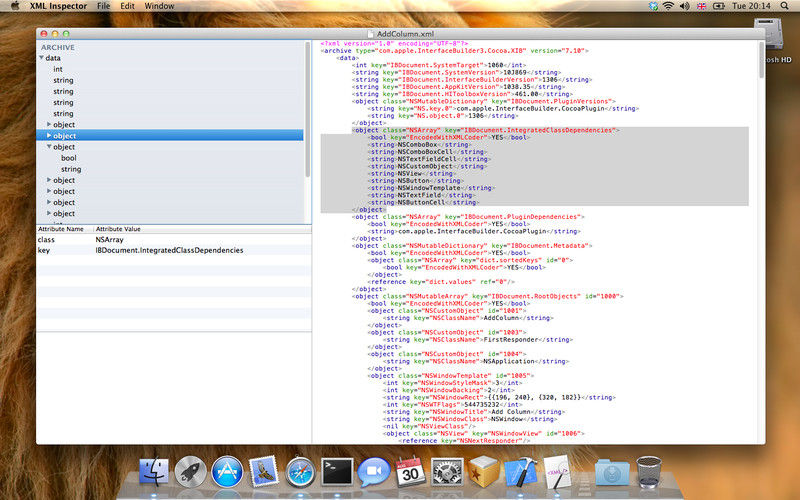Select the int row under data
Viewport: 800px width, 500px height.
click(170, 69)
